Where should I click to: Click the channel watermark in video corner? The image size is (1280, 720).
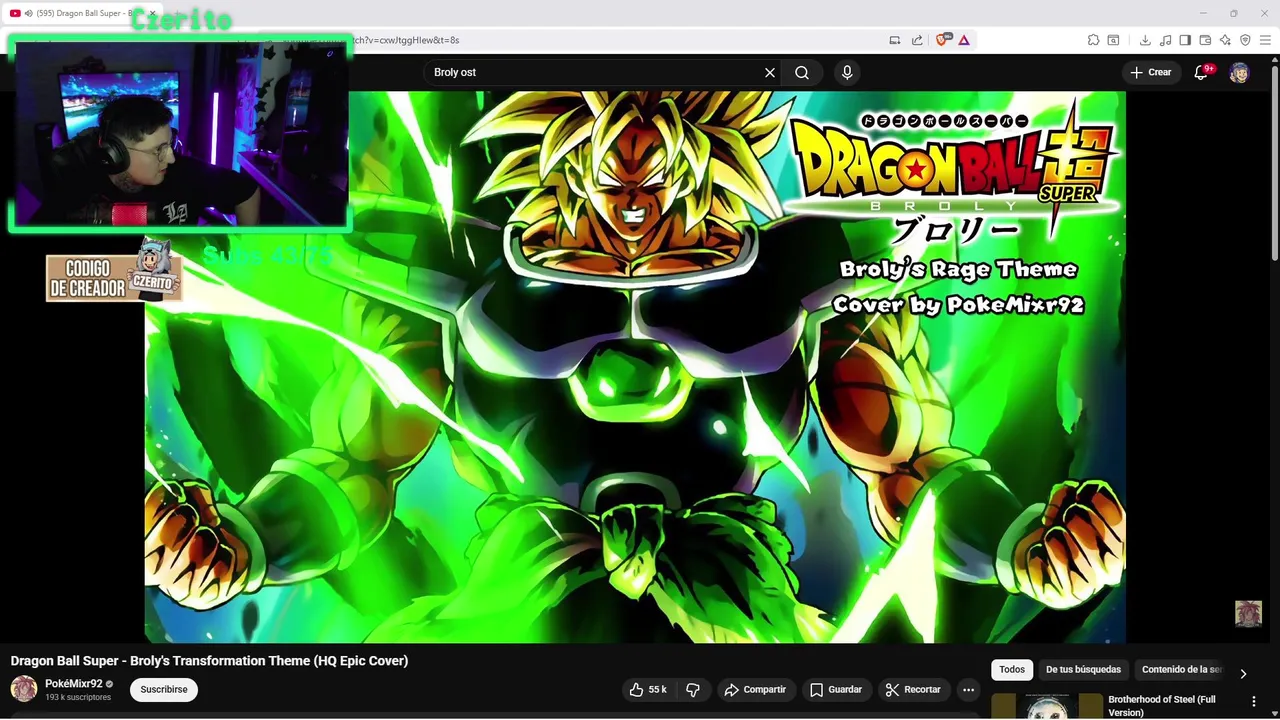click(x=1248, y=614)
